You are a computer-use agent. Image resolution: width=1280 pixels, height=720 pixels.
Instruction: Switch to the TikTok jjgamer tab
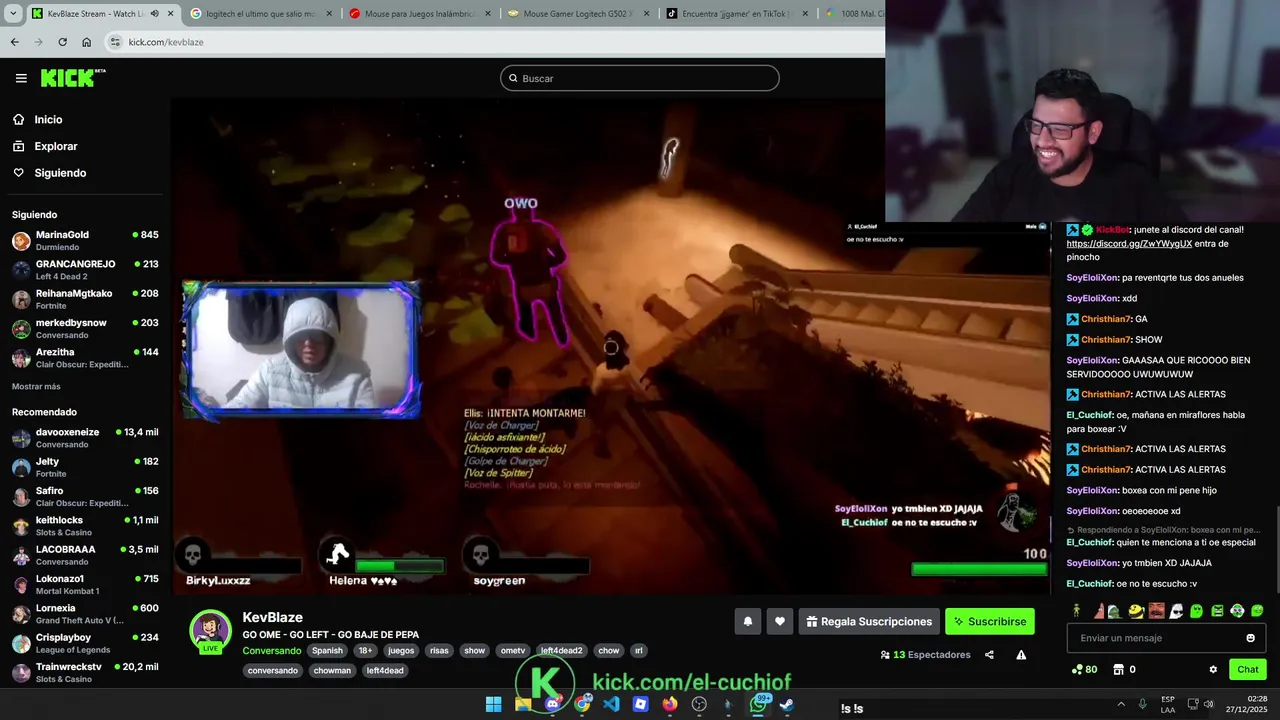735,14
